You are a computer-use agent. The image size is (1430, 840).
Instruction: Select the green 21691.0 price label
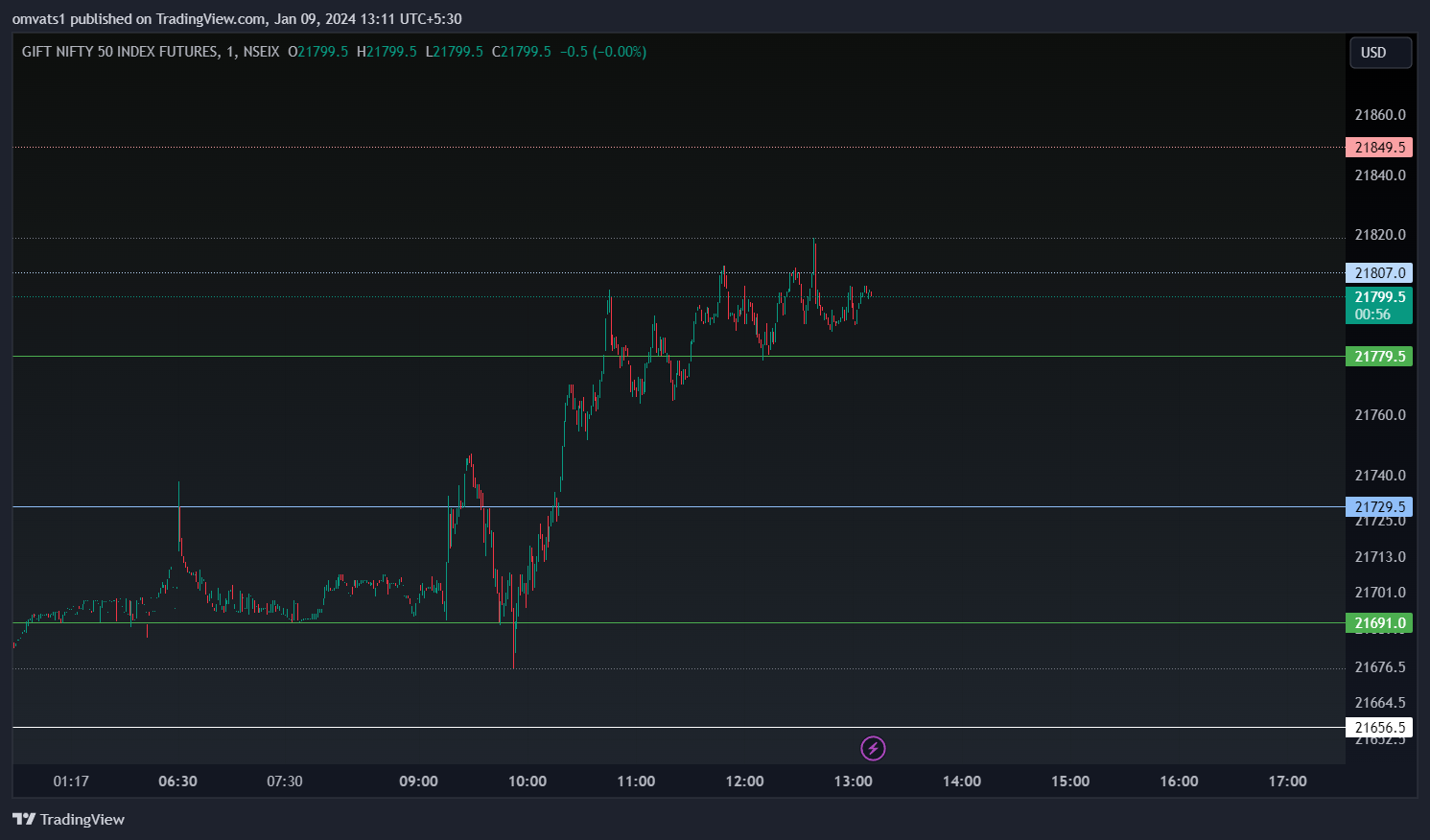point(1379,623)
